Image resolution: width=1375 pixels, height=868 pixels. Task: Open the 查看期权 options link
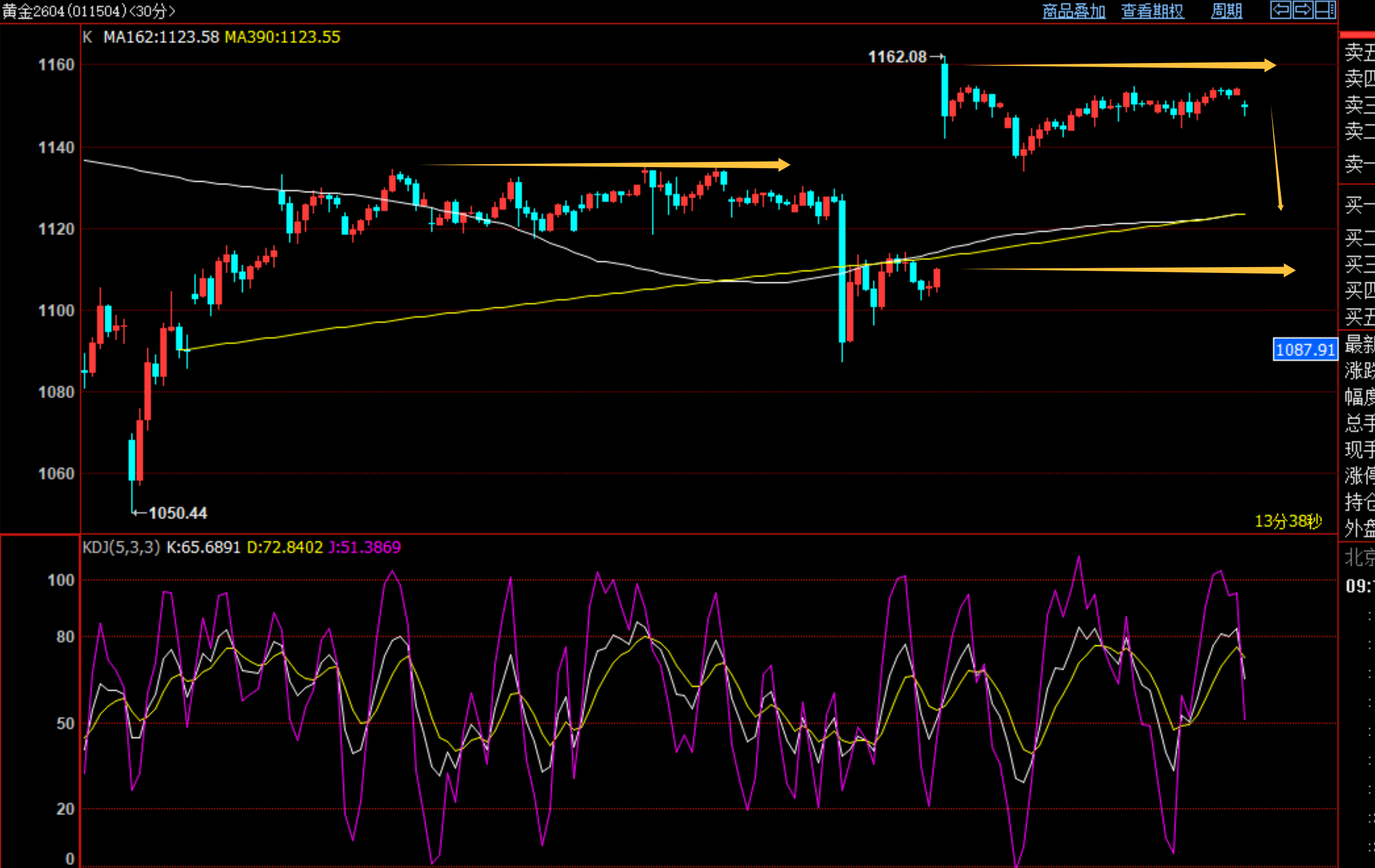1152,11
